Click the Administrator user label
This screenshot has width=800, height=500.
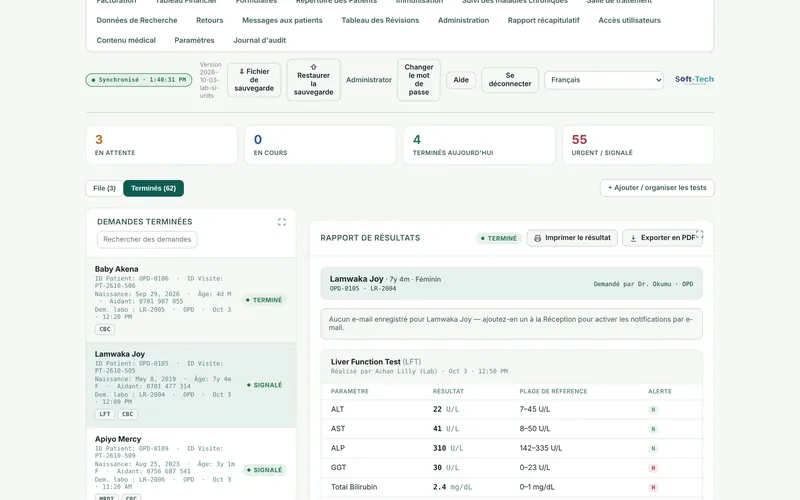[x=369, y=80]
